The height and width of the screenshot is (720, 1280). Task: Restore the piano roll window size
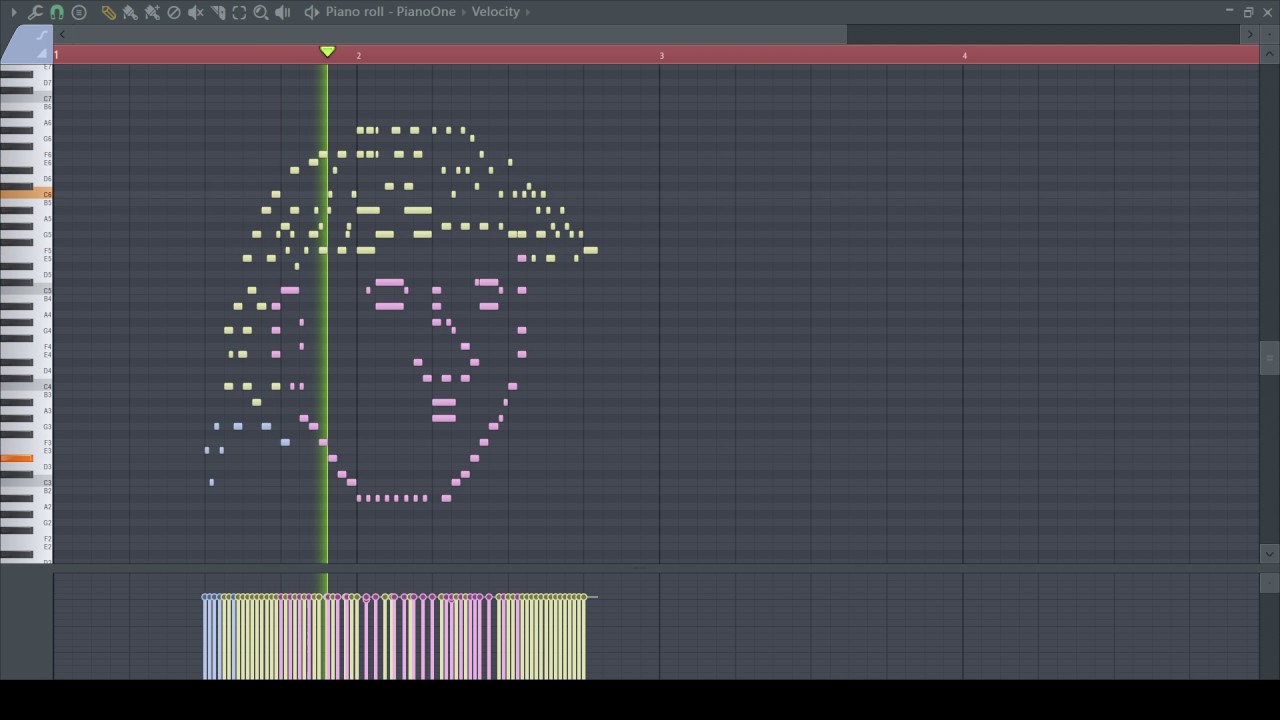coord(1248,12)
